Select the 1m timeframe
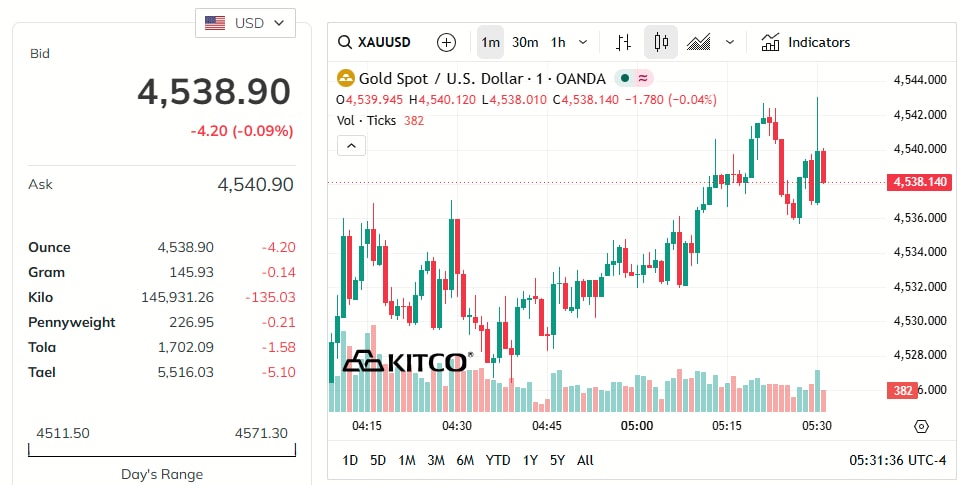Screen dimensions: 962x485 [490, 42]
